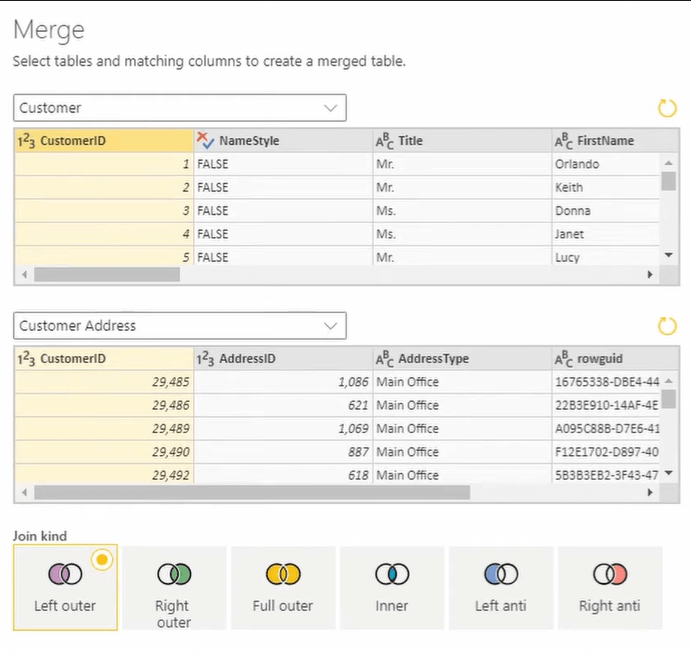Choose the Right outer join label
Viewport: 691px width, 653px height.
(x=173, y=614)
